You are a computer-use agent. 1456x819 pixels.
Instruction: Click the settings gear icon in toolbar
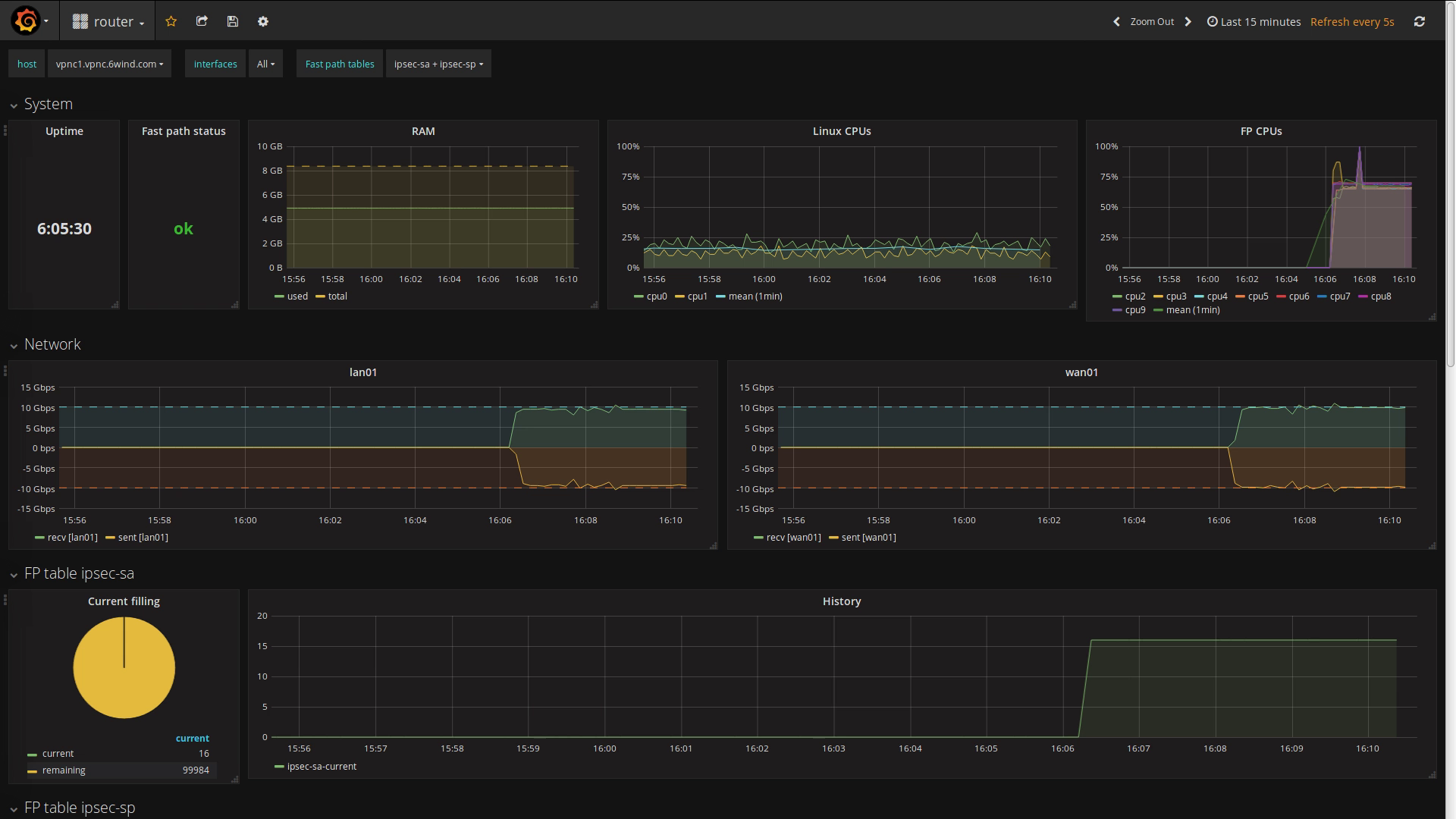(x=263, y=21)
